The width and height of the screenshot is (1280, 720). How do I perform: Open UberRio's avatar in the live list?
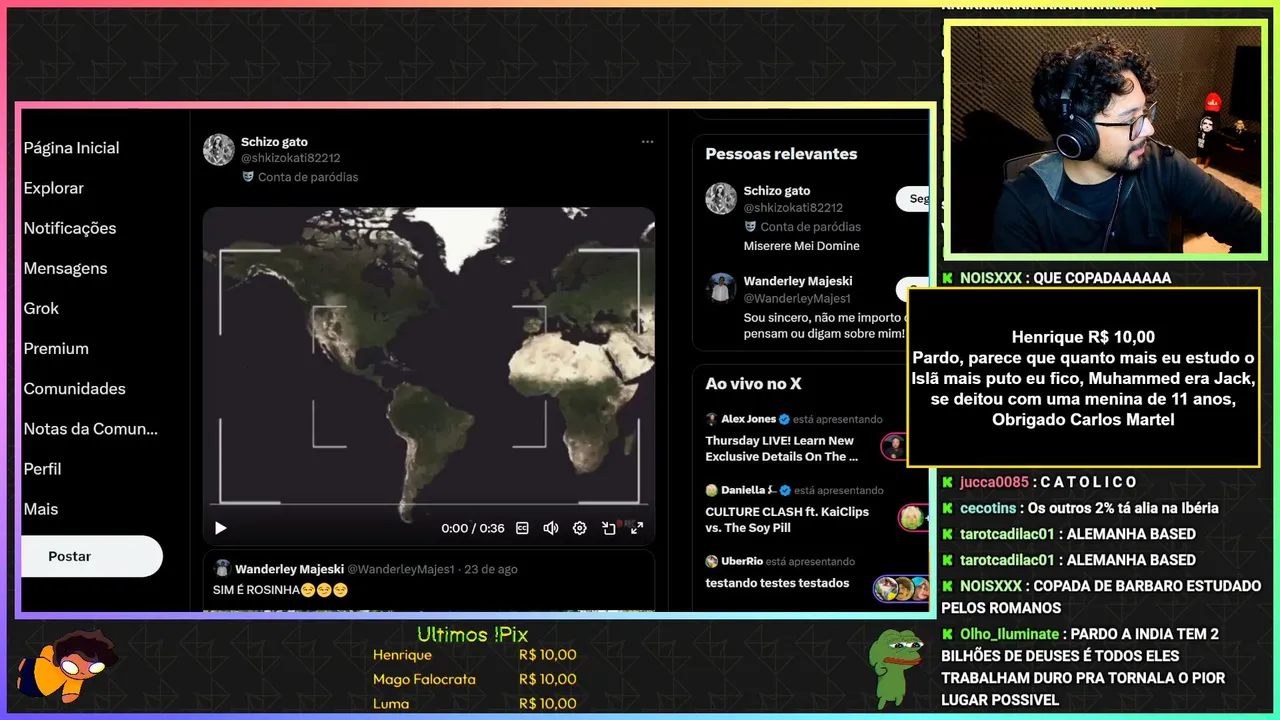coord(711,561)
